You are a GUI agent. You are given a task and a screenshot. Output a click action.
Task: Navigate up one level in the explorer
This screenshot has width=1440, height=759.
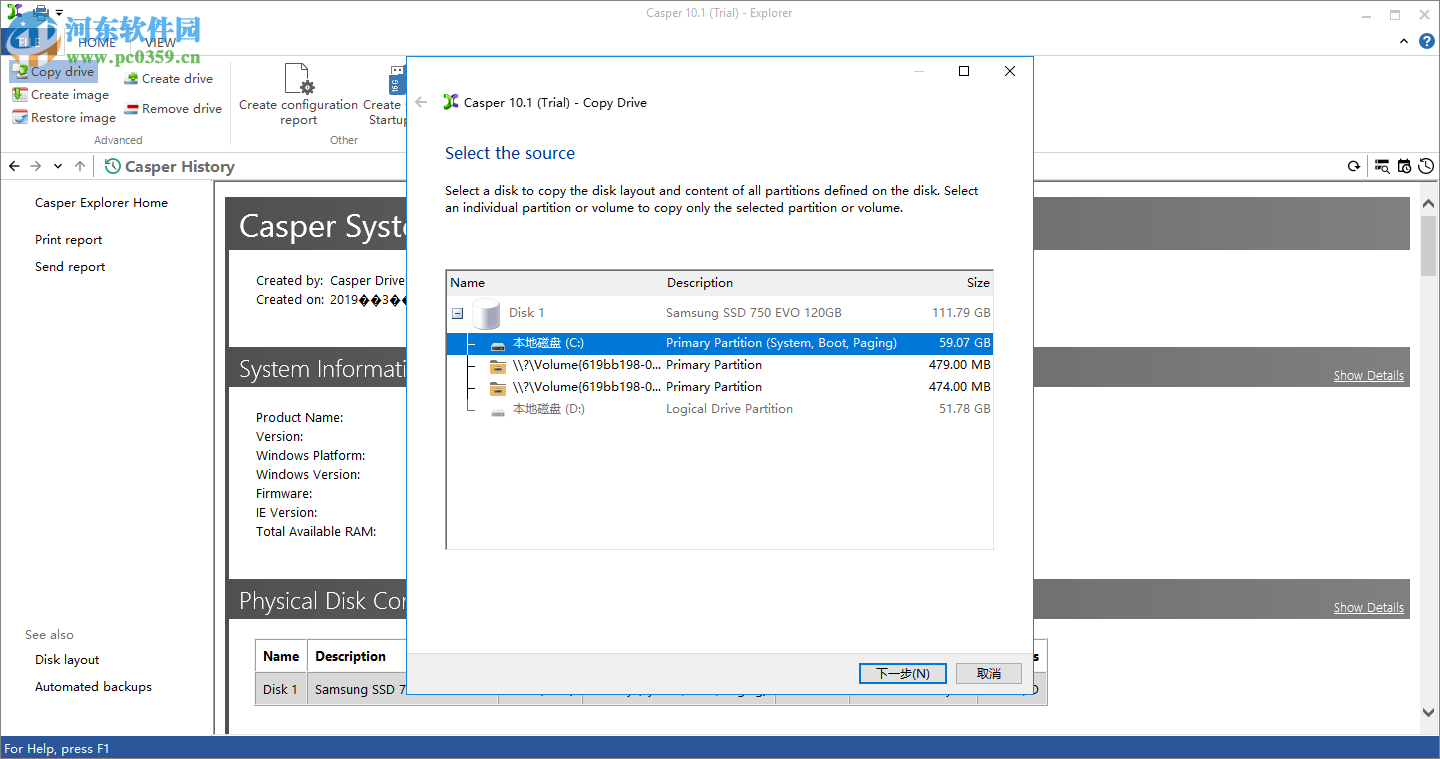point(80,166)
